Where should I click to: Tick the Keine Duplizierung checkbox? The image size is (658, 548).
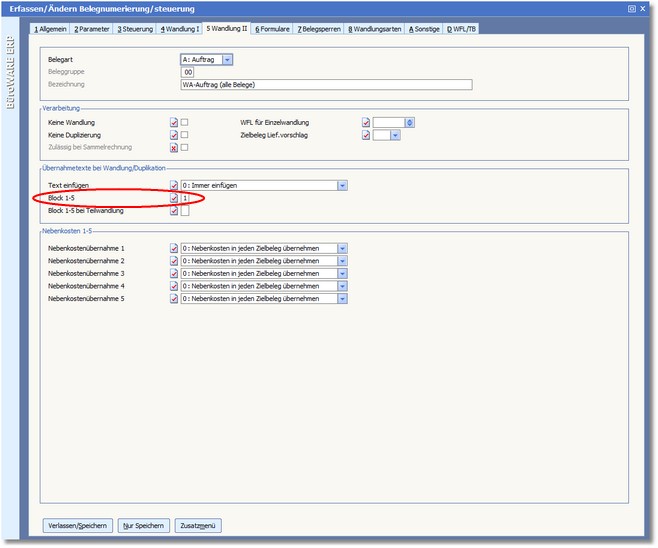pyautogui.click(x=185, y=134)
